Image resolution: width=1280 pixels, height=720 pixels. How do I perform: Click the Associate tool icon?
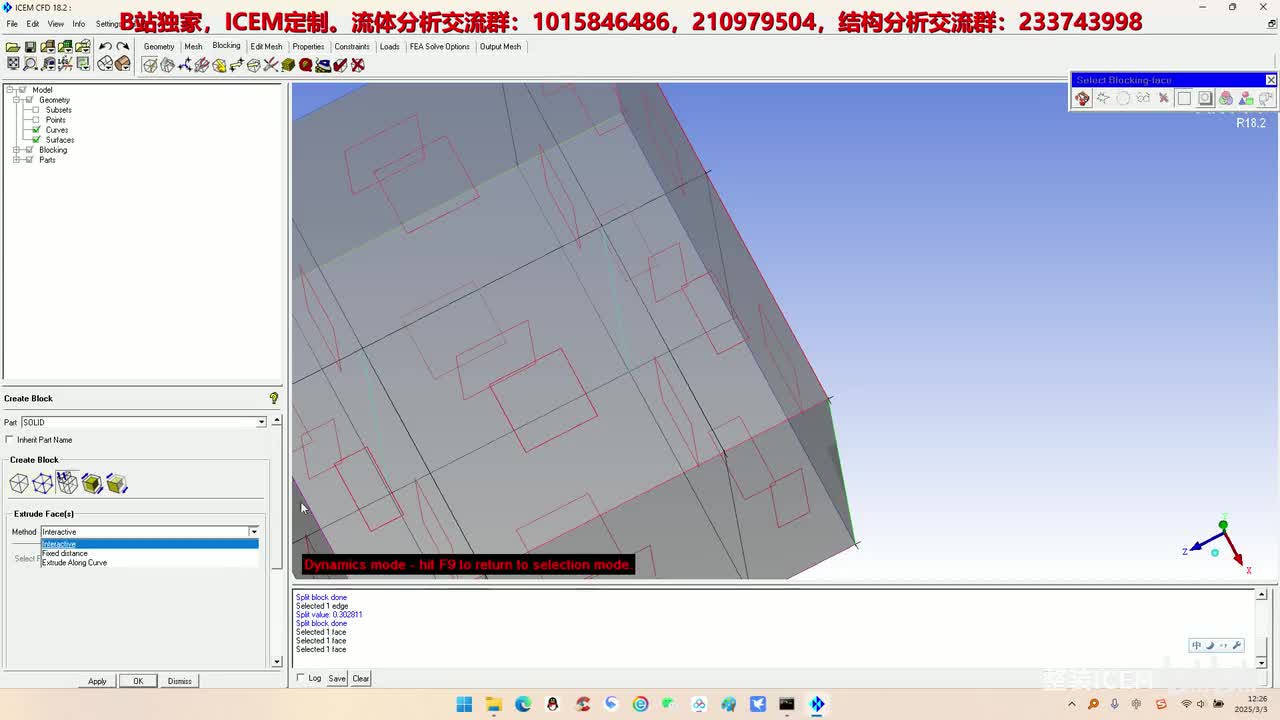(219, 65)
